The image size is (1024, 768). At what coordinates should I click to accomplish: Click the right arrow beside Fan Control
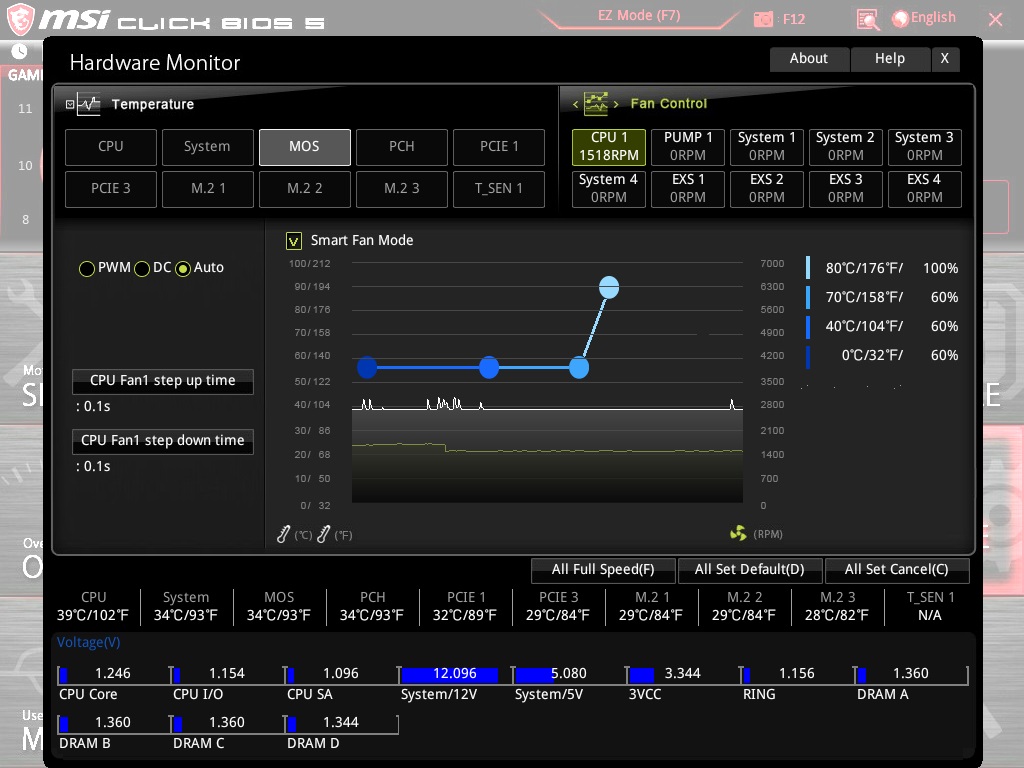[x=616, y=104]
